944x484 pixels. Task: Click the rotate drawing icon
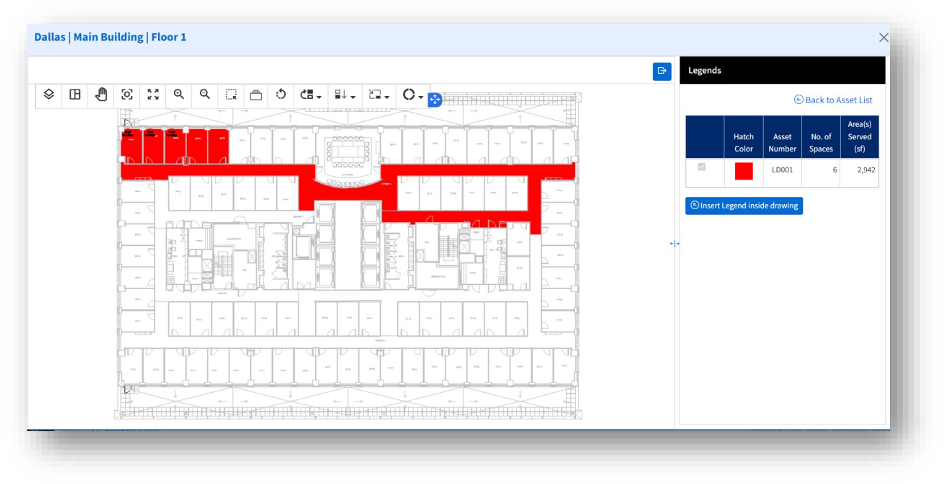[281, 95]
